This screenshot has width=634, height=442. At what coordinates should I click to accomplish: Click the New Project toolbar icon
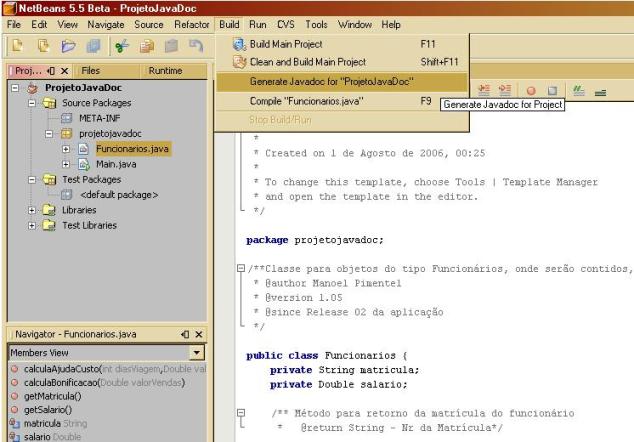pyautogui.click(x=42, y=46)
